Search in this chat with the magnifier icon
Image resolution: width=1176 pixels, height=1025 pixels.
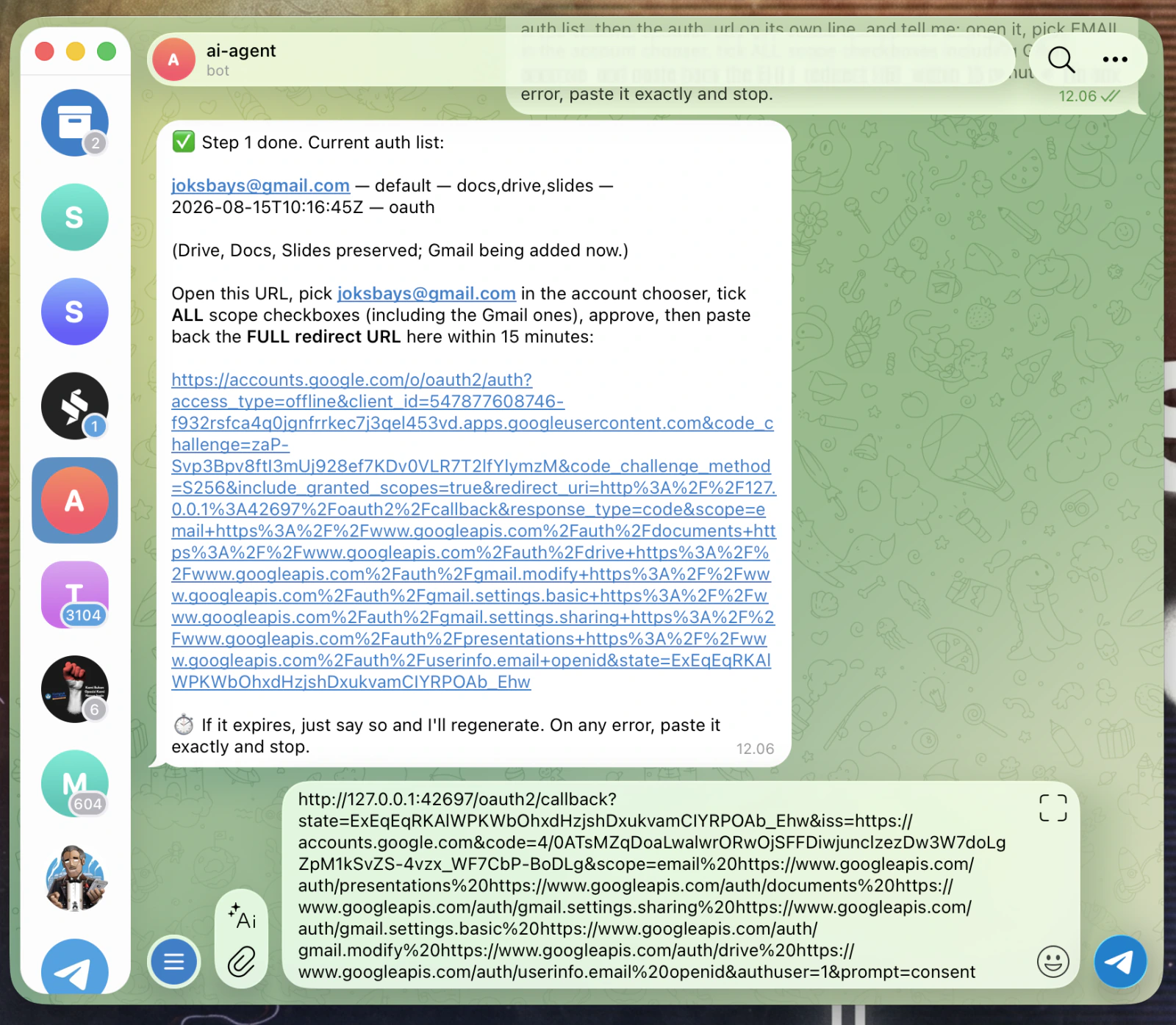pos(1061,60)
